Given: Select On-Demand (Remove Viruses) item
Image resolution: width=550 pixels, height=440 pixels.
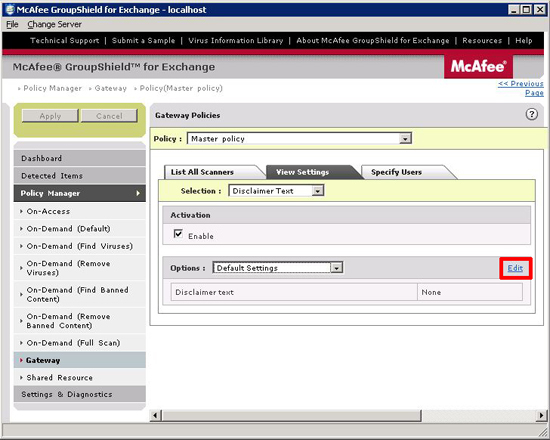Looking at the screenshot, I should tap(80, 268).
